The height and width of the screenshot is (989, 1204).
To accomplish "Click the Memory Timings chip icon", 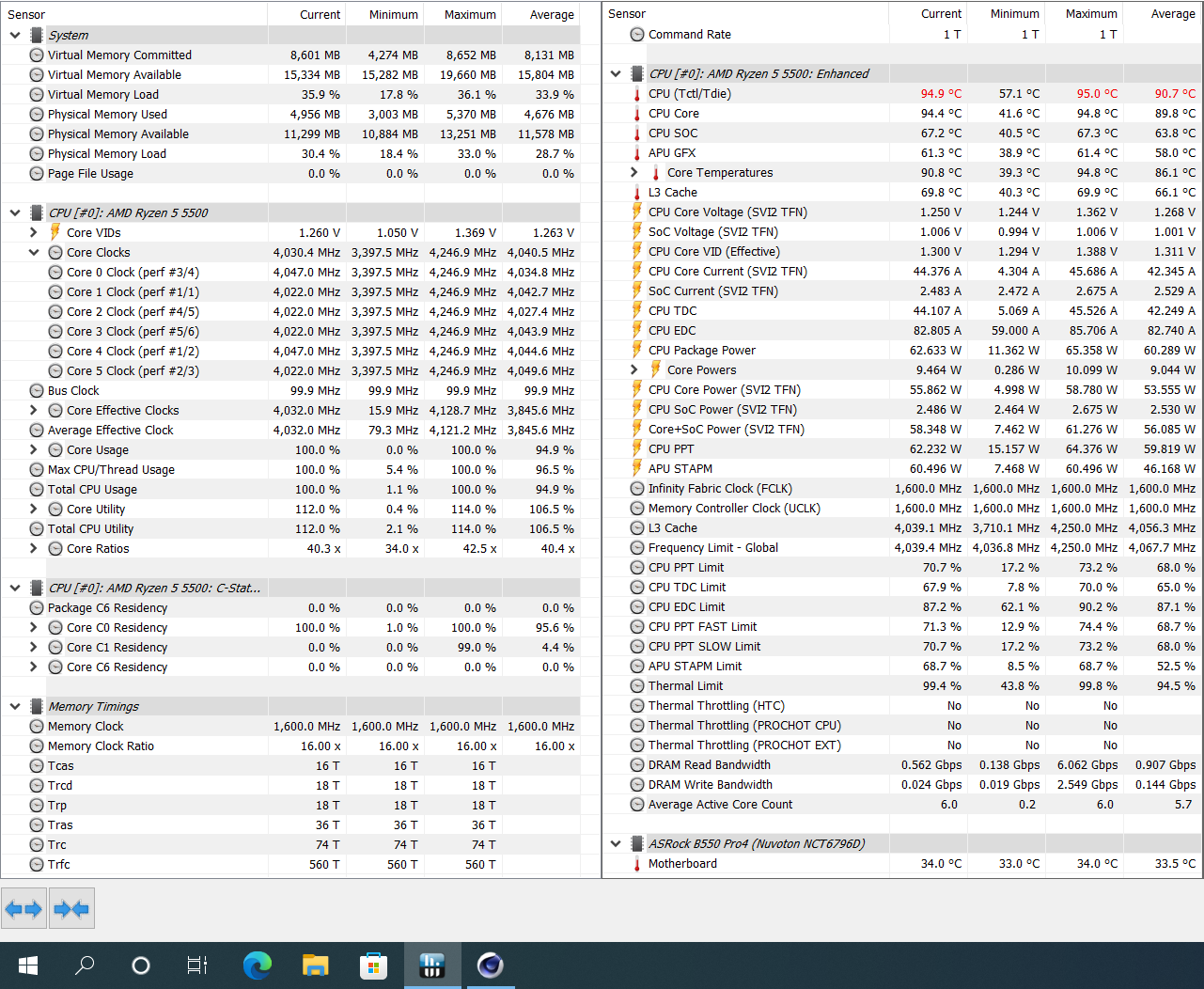I will [x=37, y=706].
